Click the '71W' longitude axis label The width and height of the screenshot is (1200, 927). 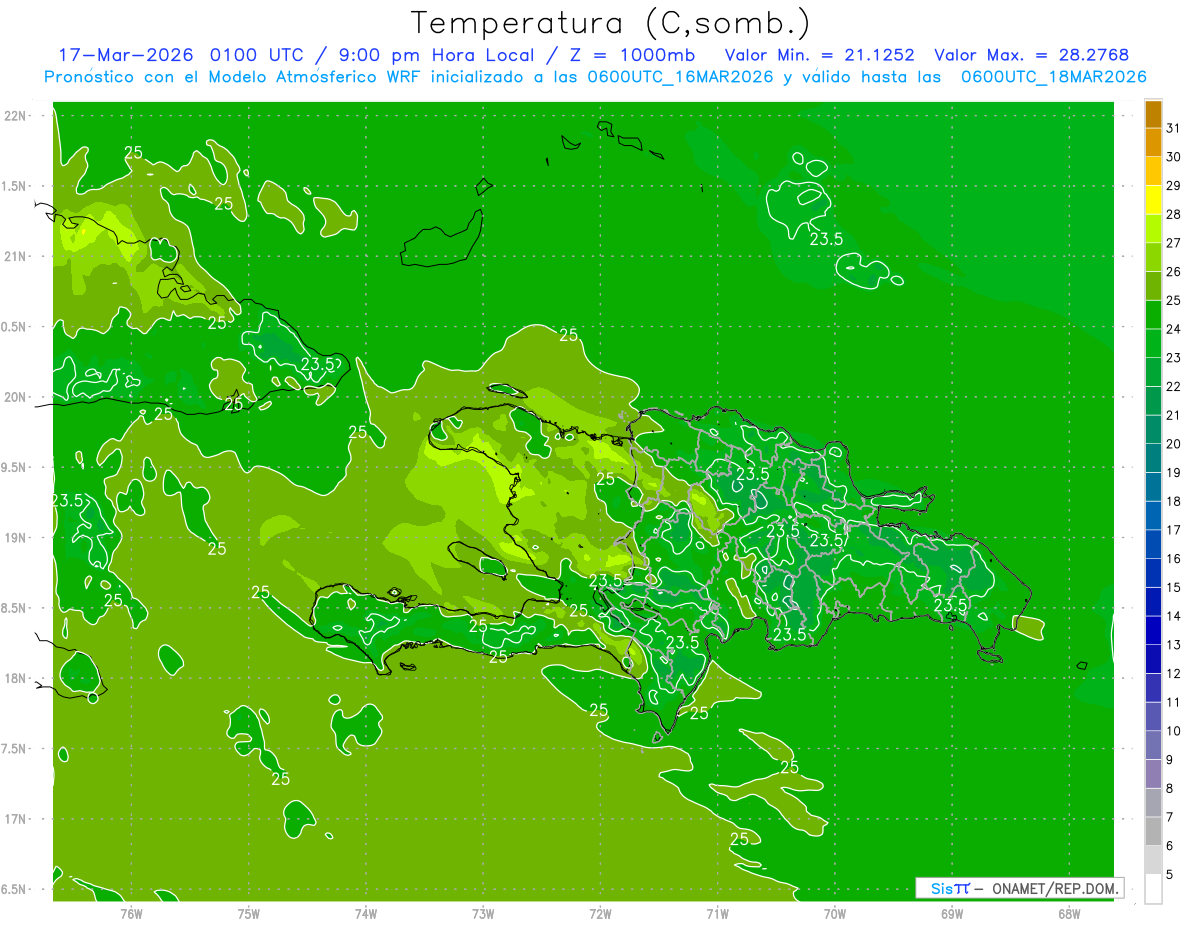tap(717, 913)
